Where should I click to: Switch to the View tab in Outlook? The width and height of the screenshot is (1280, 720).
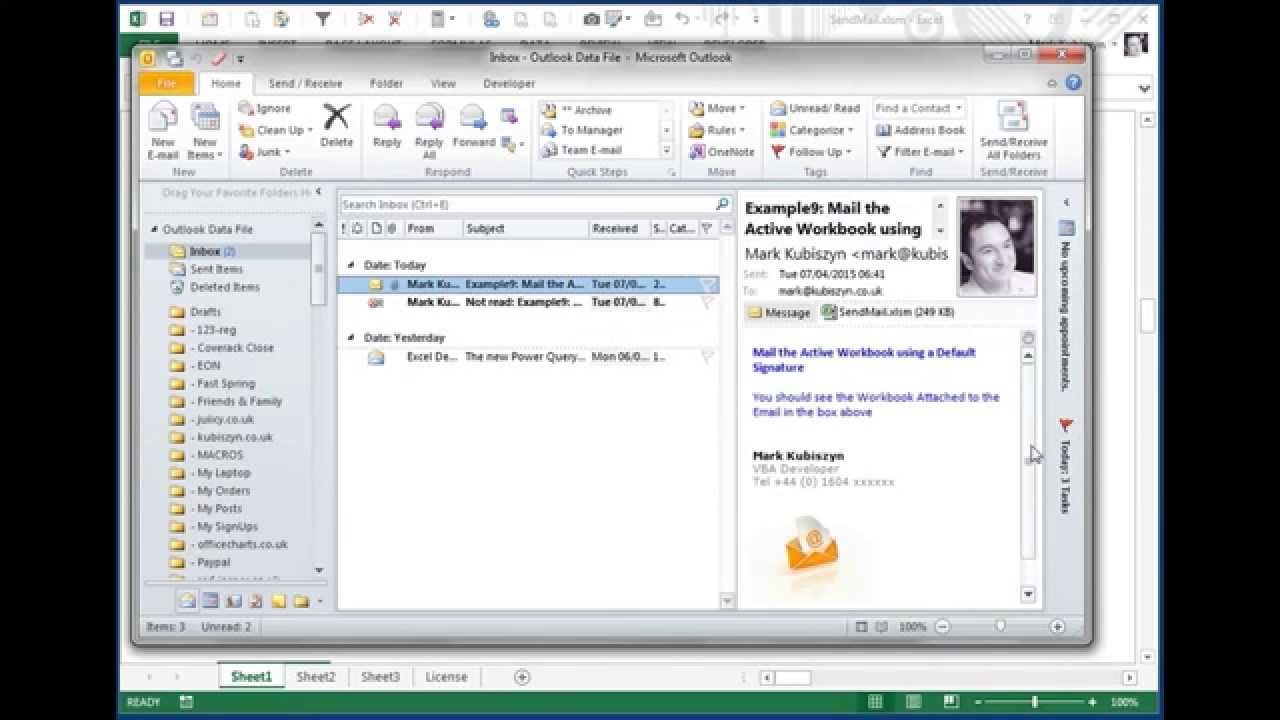point(443,84)
